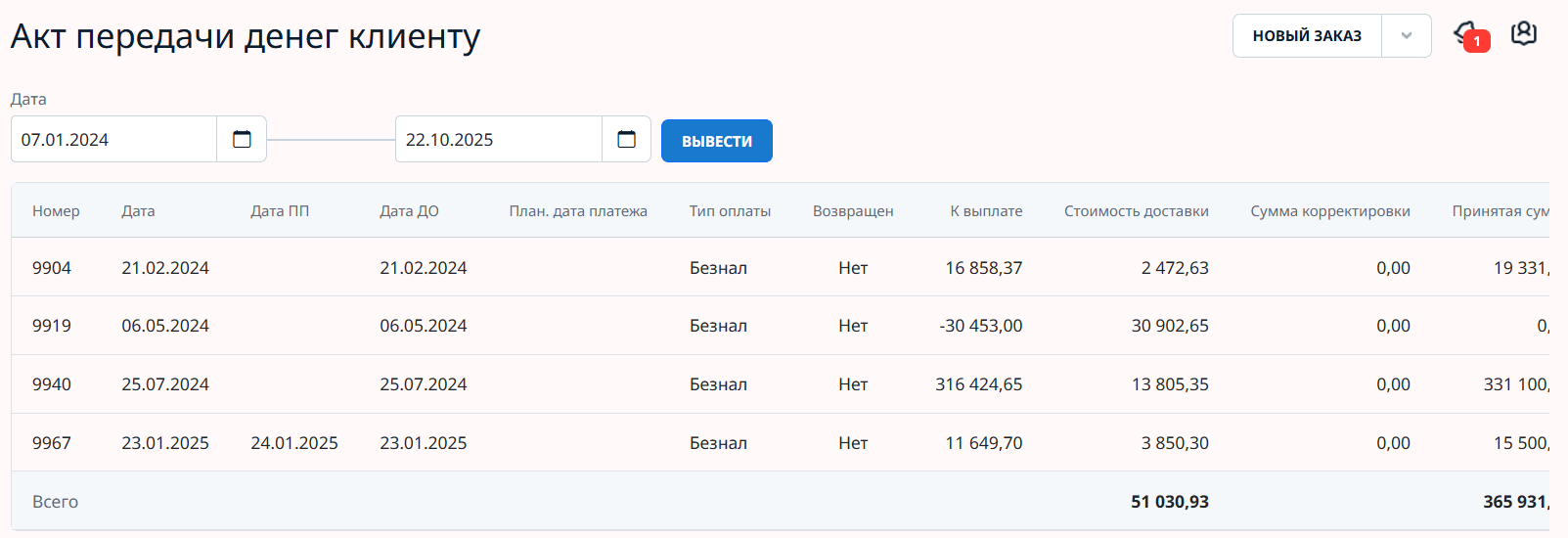This screenshot has height=538, width=1568.
Task: Open the user profile icon
Action: pyautogui.click(x=1523, y=34)
